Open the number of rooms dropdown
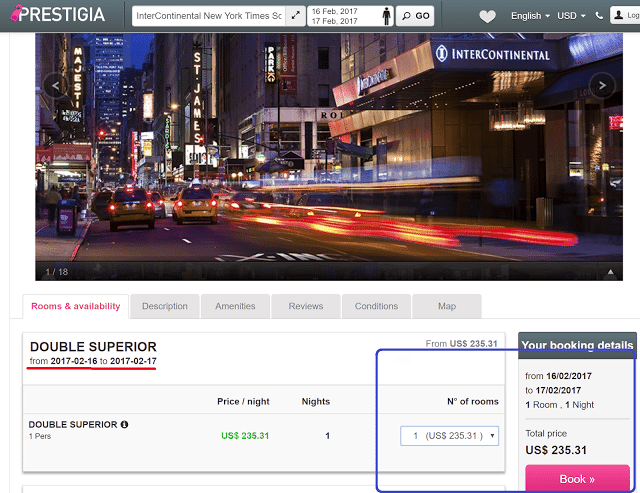Viewport: 640px width, 493px height. coord(449,436)
